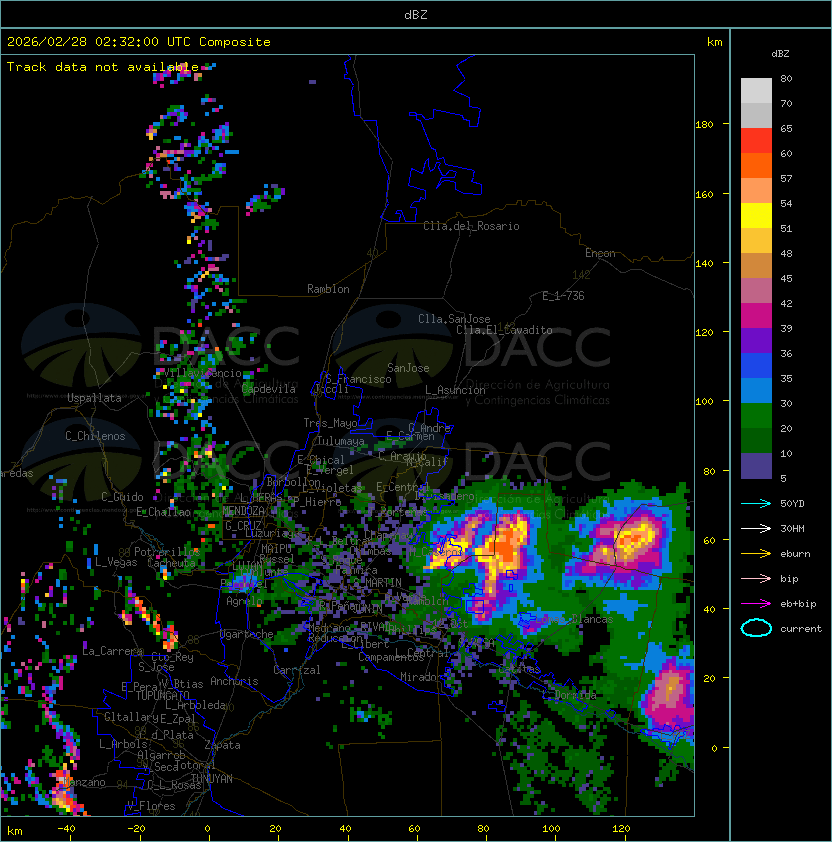Viewport: 832px width, 842px height.
Task: Click the 'Tulumaya' map label
Action: coord(341,441)
